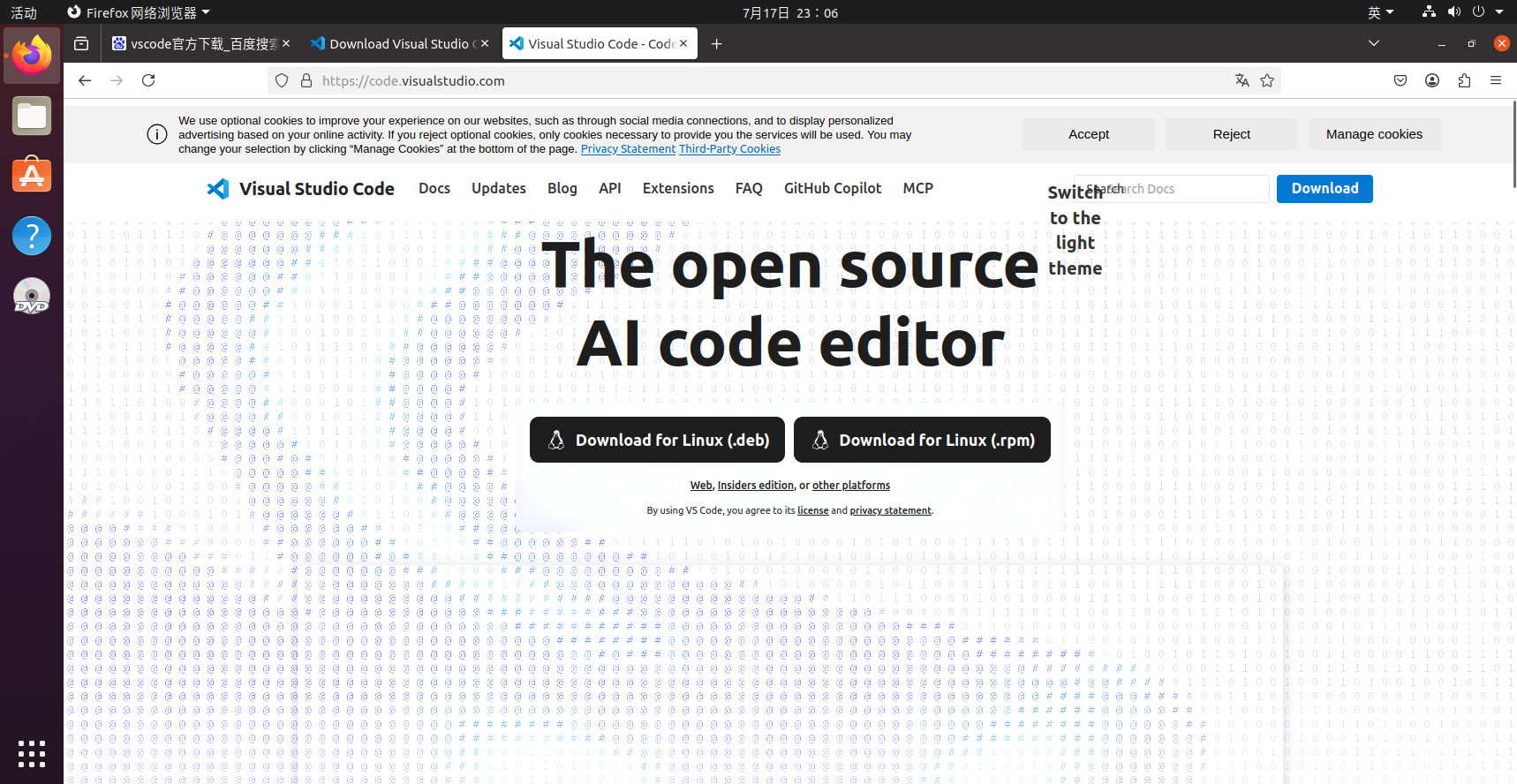Switch to the light theme toggle
Screen dimensions: 1517x784
1075,230
